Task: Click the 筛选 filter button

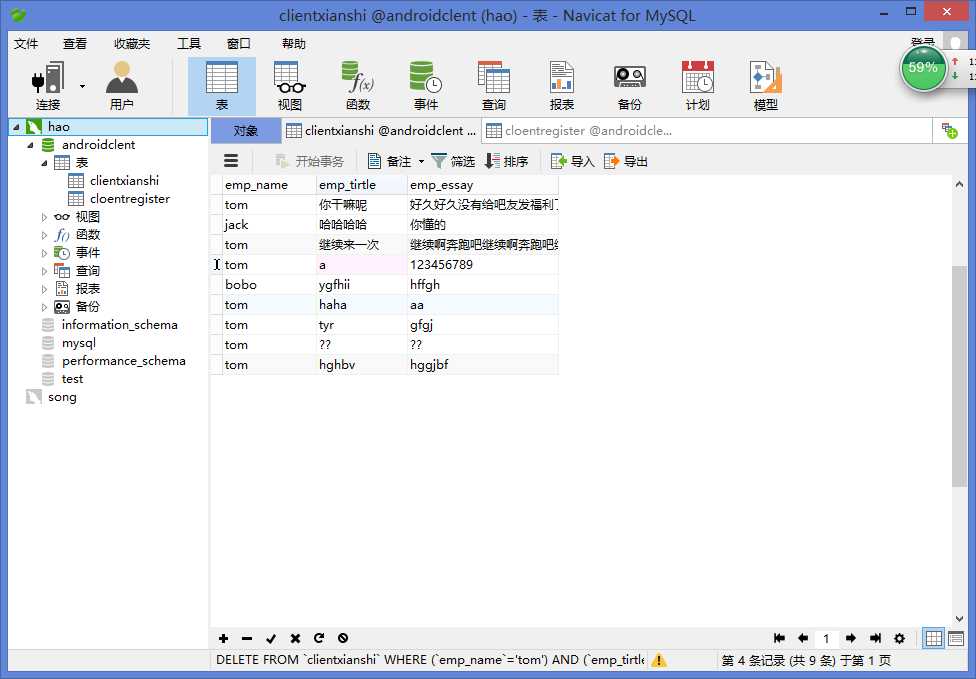Action: tap(453, 162)
